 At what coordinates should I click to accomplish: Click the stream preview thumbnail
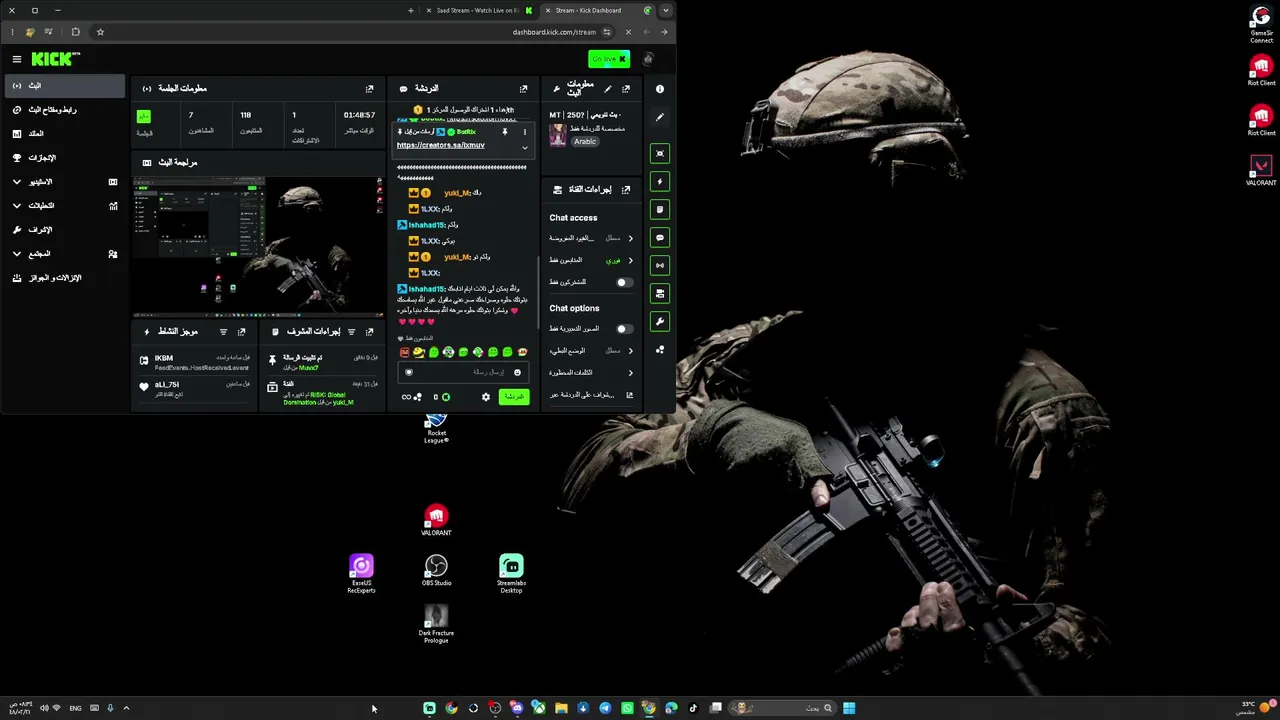258,246
